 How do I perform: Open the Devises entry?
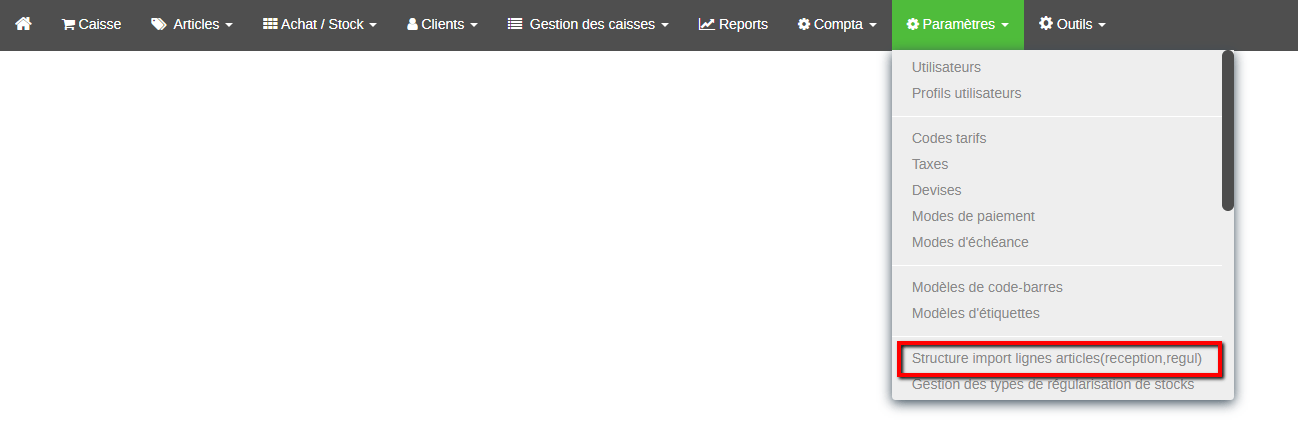tap(937, 190)
